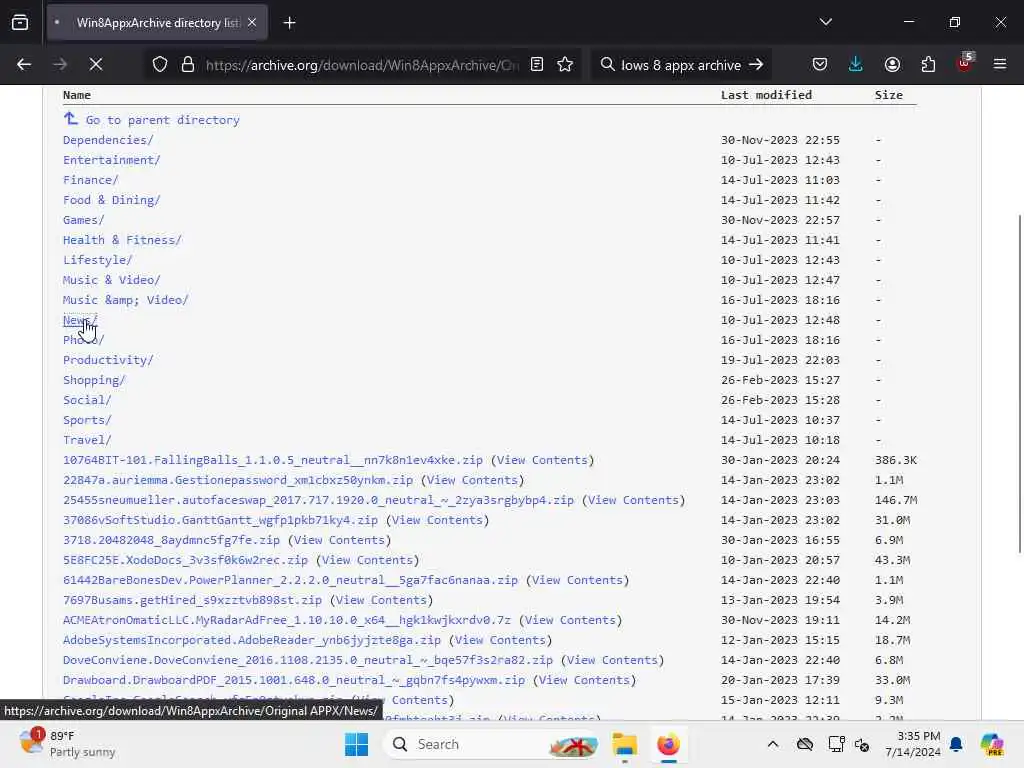Download the MyRadarAdFree 7z file
The width and height of the screenshot is (1024, 768).
click(x=287, y=620)
